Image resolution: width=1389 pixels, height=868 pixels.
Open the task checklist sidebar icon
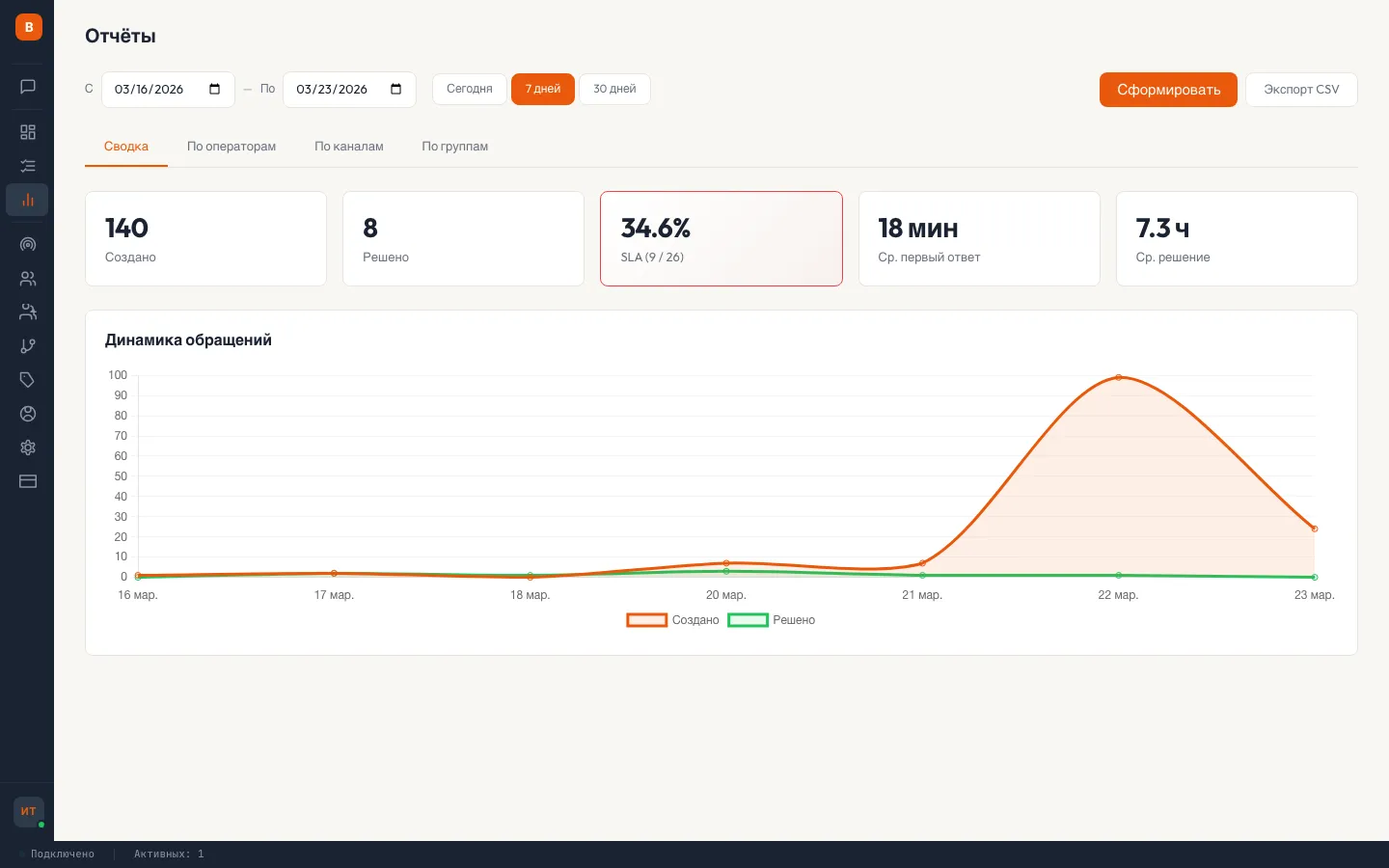click(x=28, y=166)
